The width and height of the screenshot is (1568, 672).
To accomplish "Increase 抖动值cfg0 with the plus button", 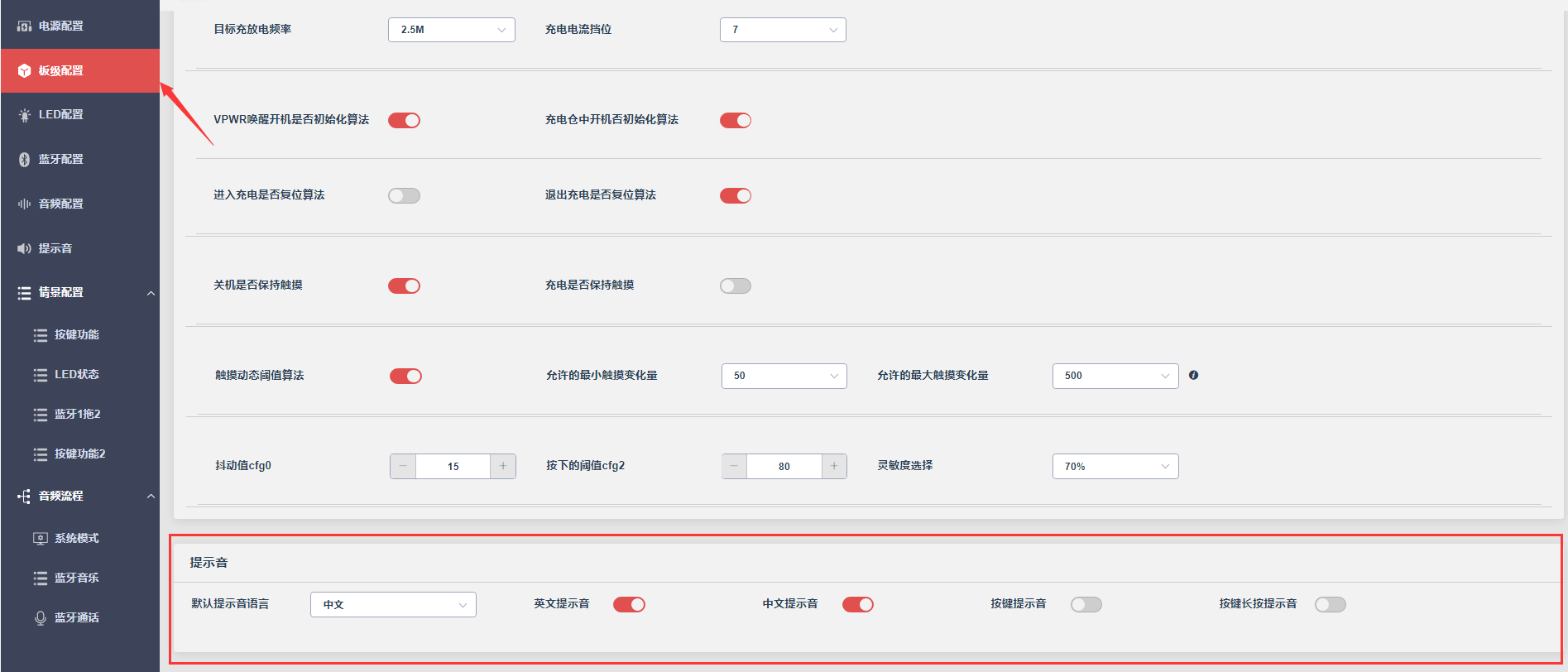I will 503,467.
